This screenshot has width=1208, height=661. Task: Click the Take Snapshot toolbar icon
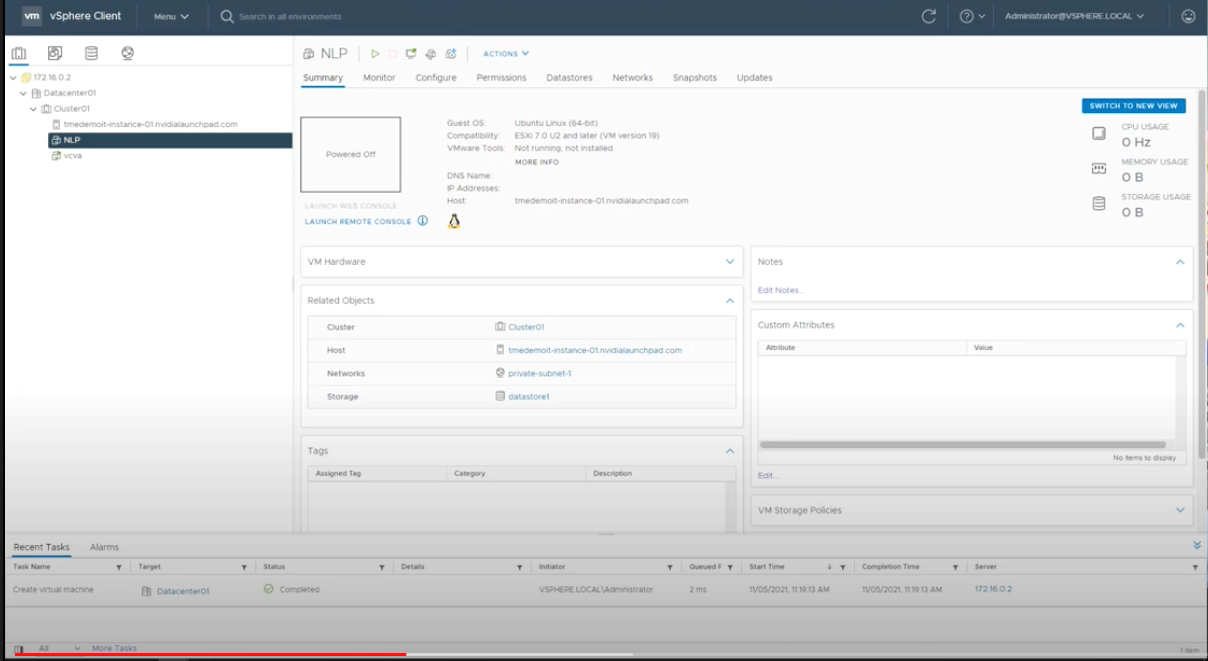tap(451, 54)
